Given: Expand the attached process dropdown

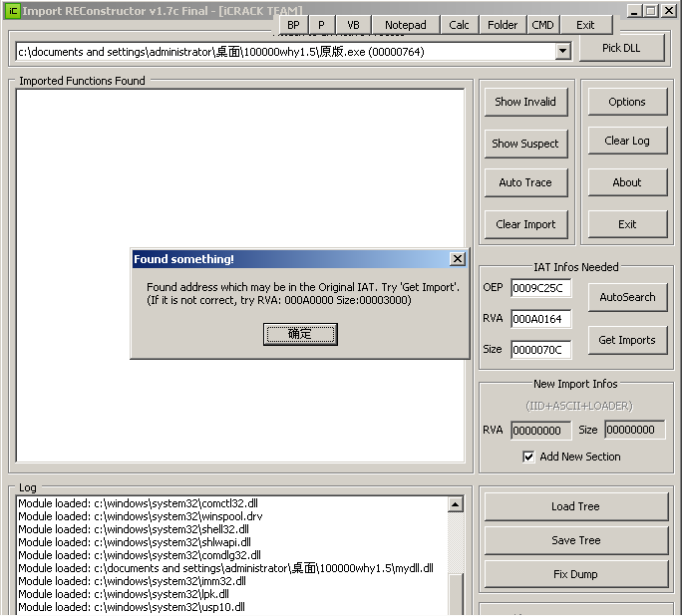Looking at the screenshot, I should click(562, 51).
